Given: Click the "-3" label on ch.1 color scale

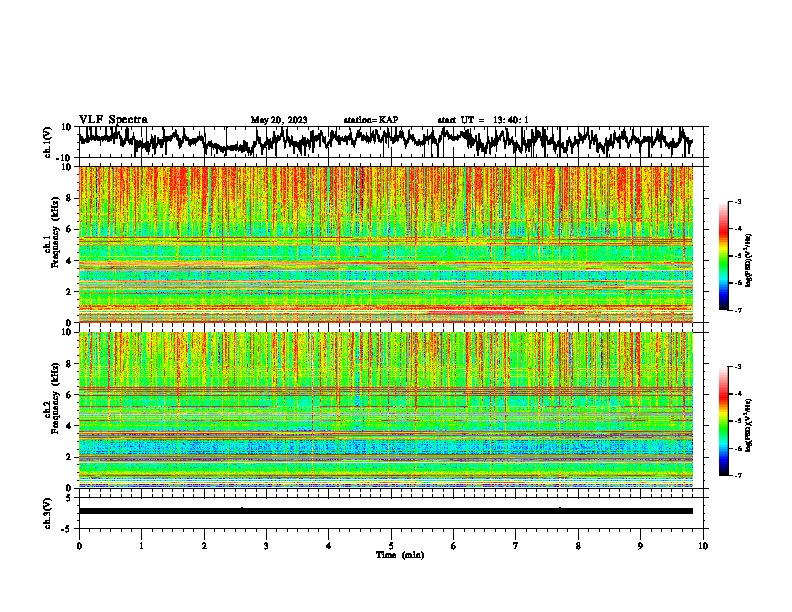Looking at the screenshot, I should click(x=737, y=201).
